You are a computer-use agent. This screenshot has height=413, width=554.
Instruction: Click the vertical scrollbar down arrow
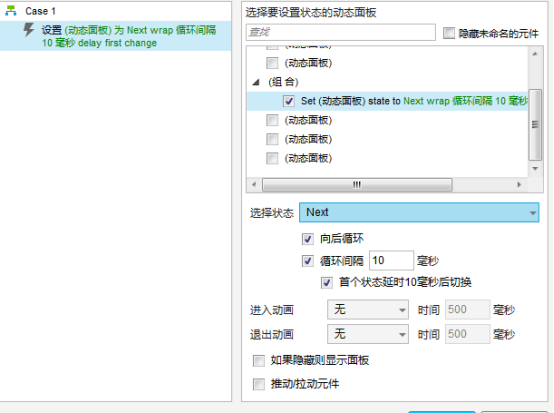point(535,169)
